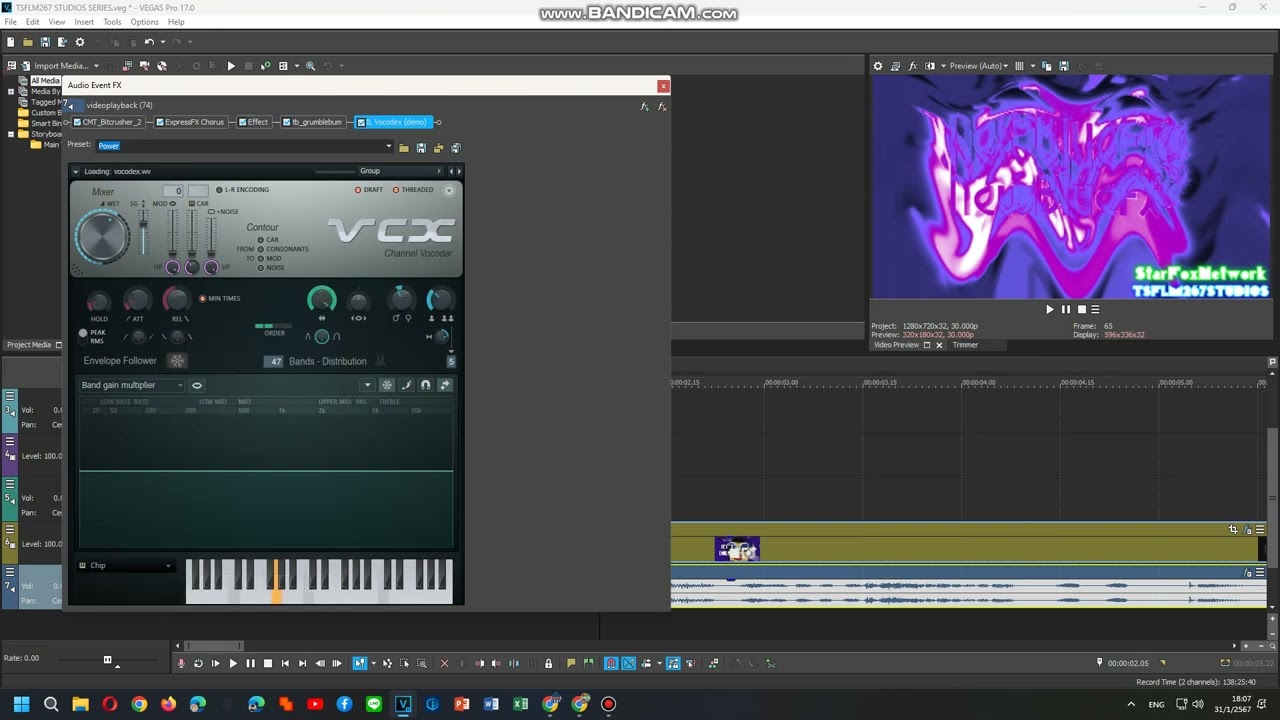The image size is (1280, 720).
Task: Open project folder icon in main toolbar
Action: (28, 42)
